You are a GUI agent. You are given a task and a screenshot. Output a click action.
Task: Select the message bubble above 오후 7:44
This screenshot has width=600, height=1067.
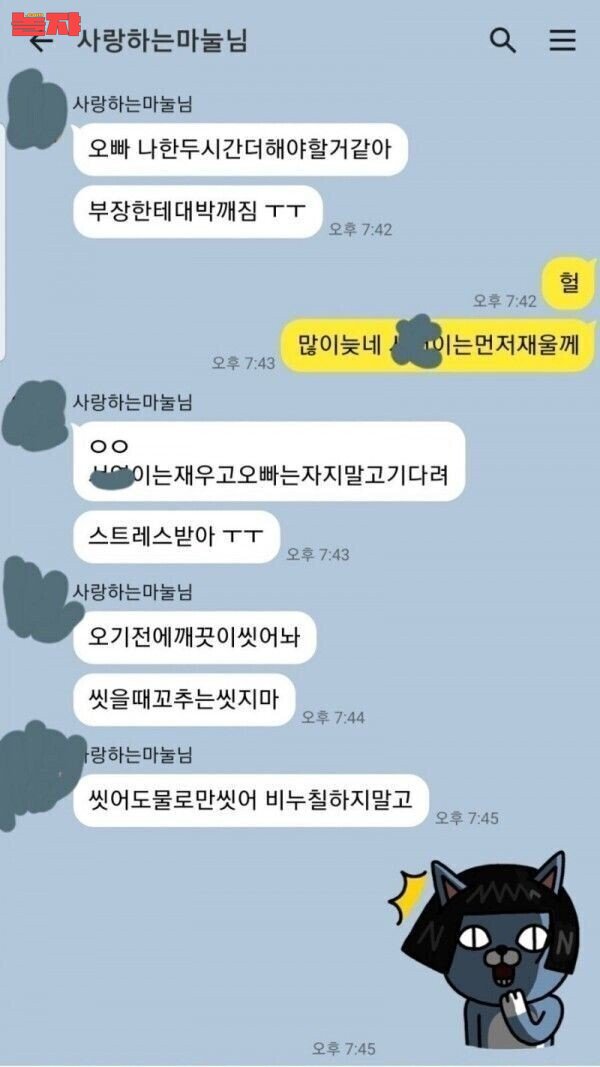click(184, 700)
